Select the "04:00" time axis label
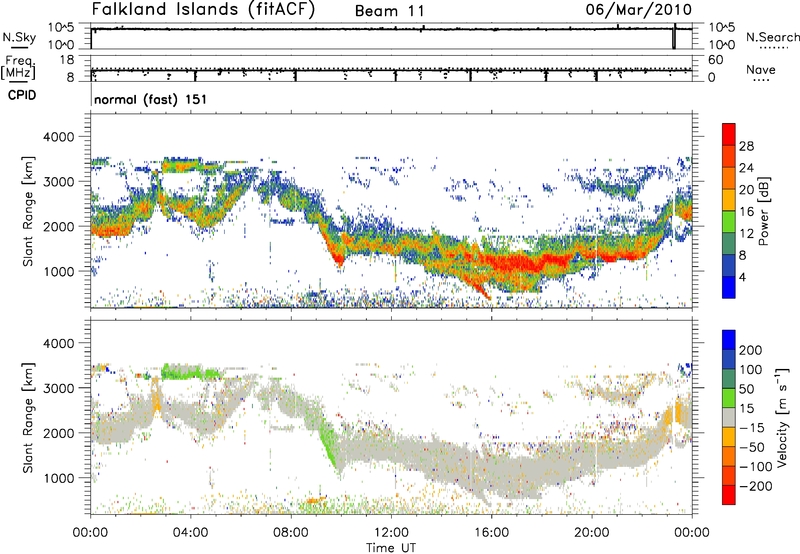The width and height of the screenshot is (800, 554). pos(190,533)
